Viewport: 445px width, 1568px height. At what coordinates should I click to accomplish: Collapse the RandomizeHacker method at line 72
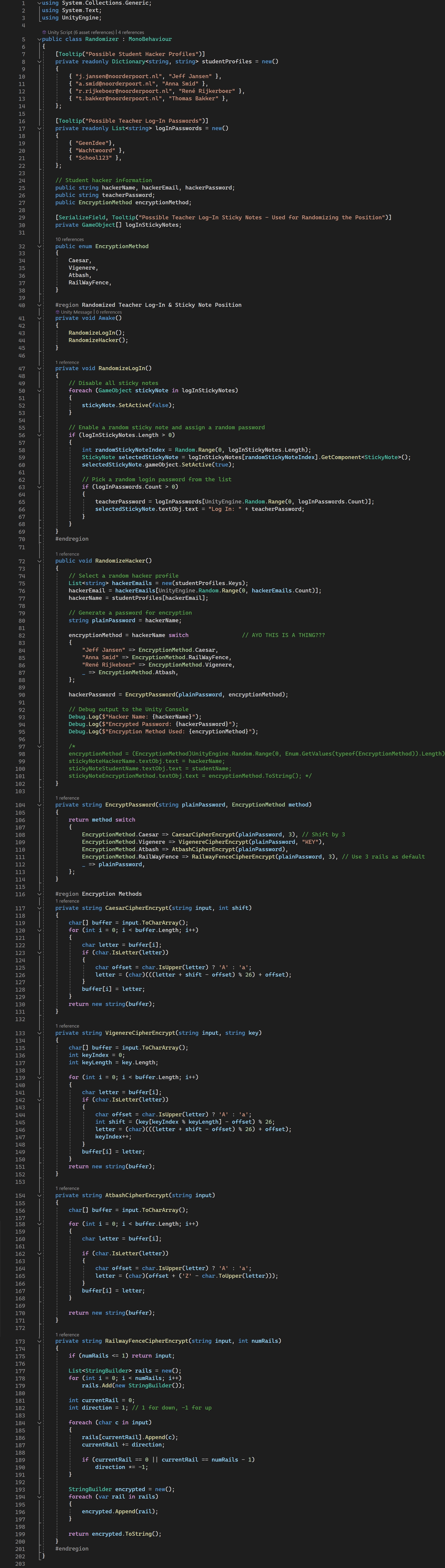pos(40,561)
